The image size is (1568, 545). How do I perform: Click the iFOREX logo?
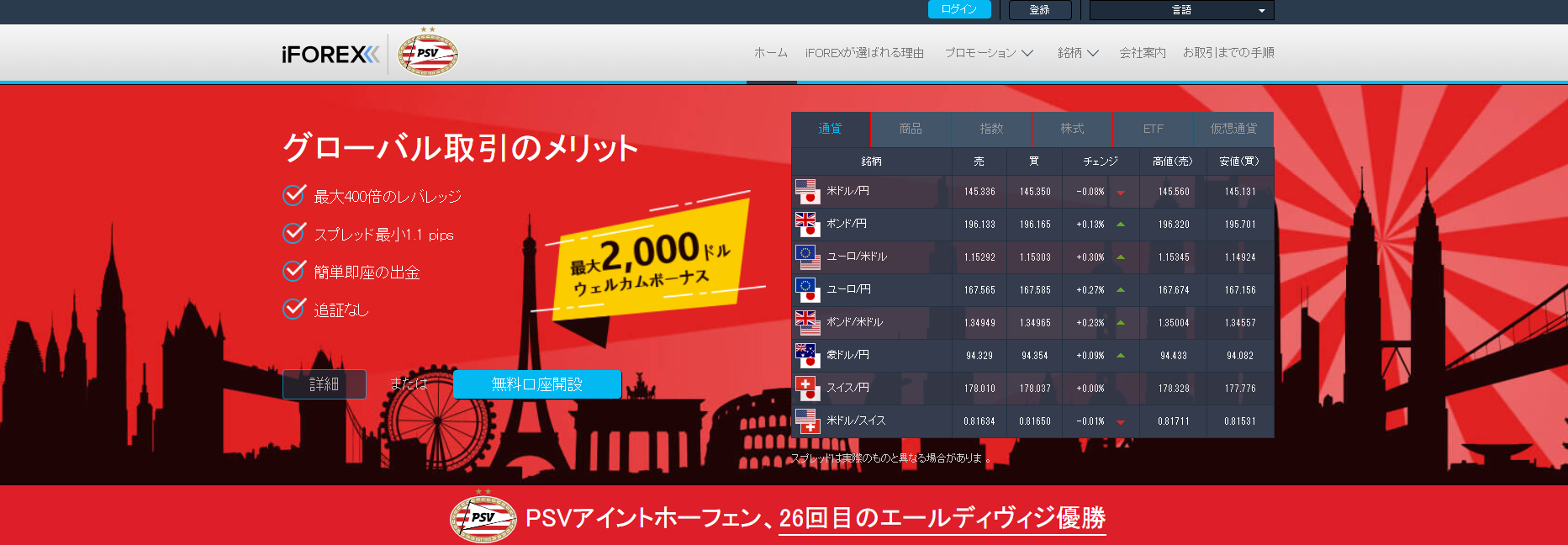pos(330,55)
